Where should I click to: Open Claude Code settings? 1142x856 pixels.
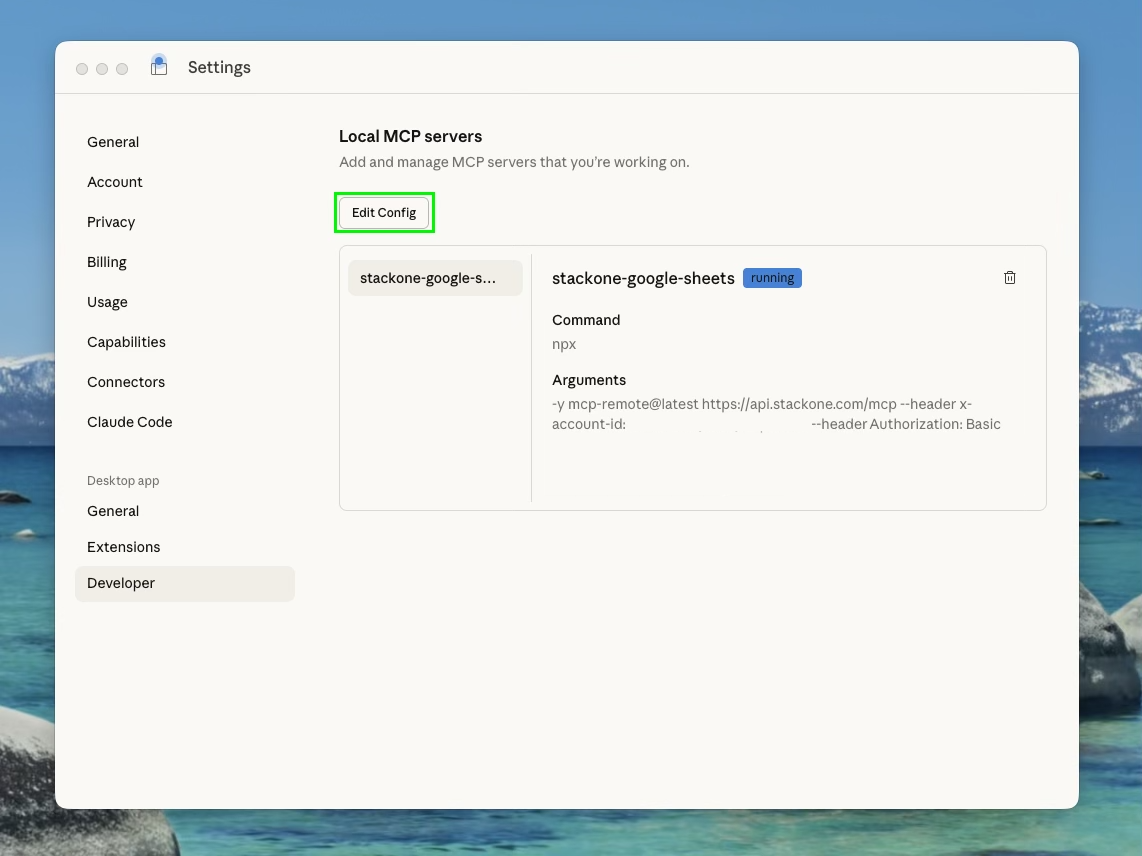(129, 421)
